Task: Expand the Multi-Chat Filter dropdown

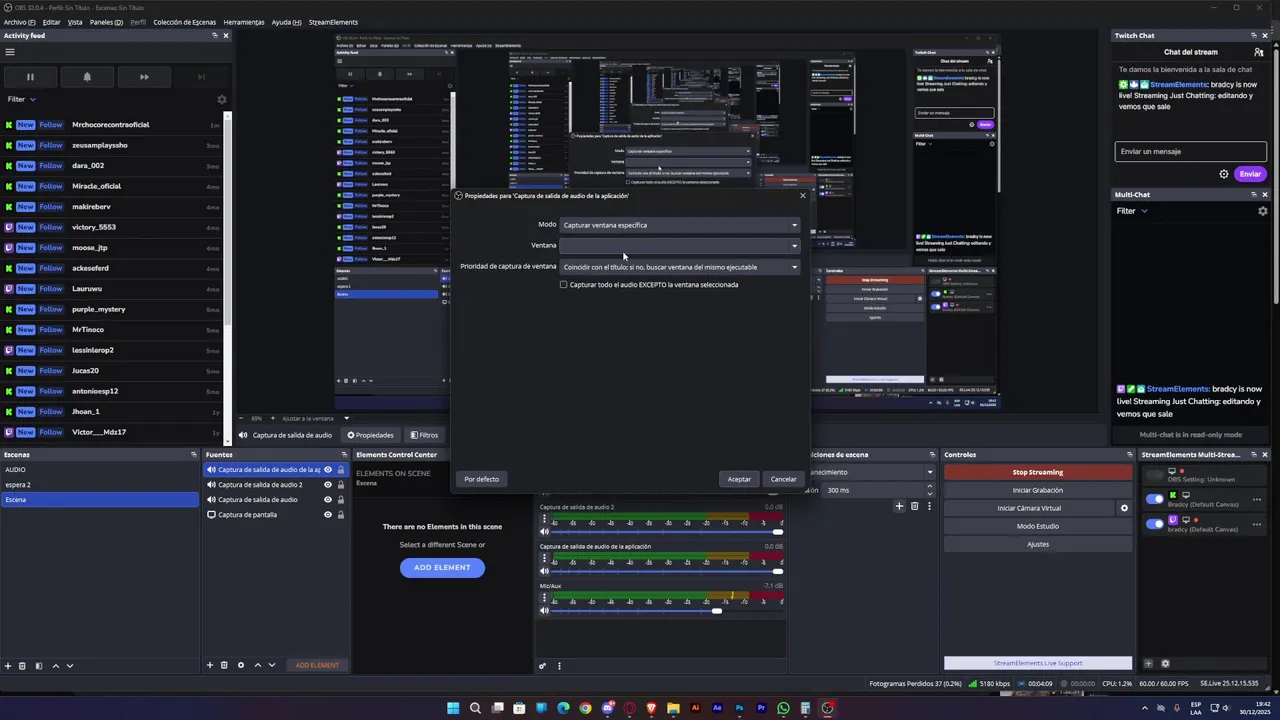Action: click(x=1132, y=211)
